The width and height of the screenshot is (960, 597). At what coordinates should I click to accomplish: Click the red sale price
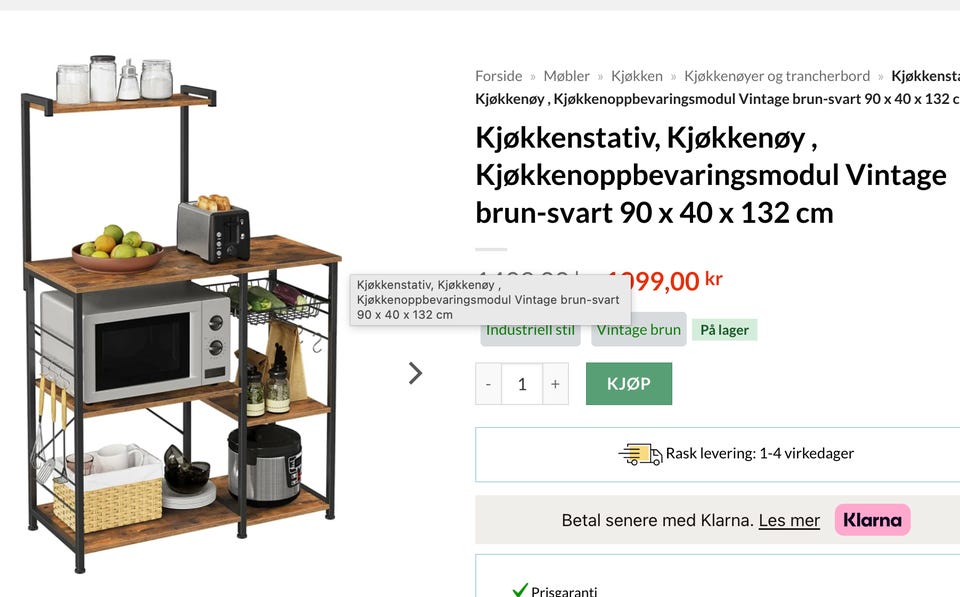[x=665, y=281]
